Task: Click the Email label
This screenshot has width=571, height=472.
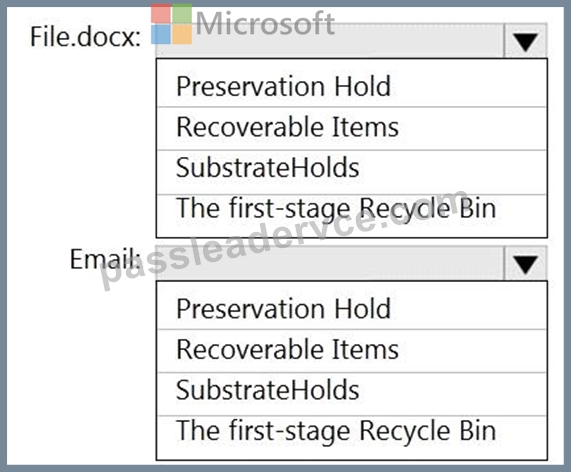Action: pos(105,259)
